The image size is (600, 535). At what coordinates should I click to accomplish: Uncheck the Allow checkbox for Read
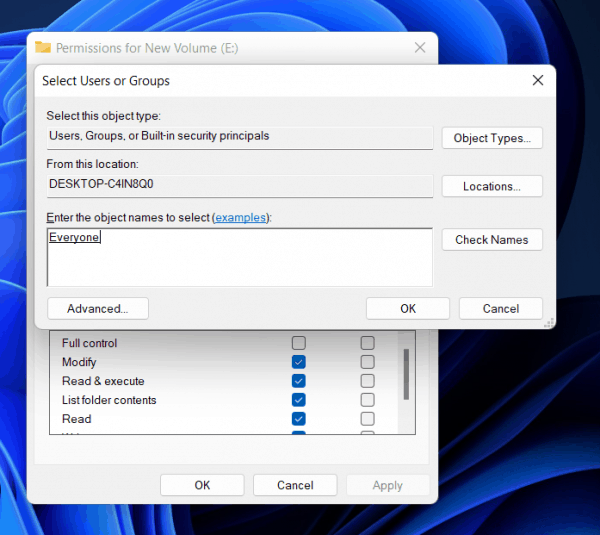coord(298,419)
